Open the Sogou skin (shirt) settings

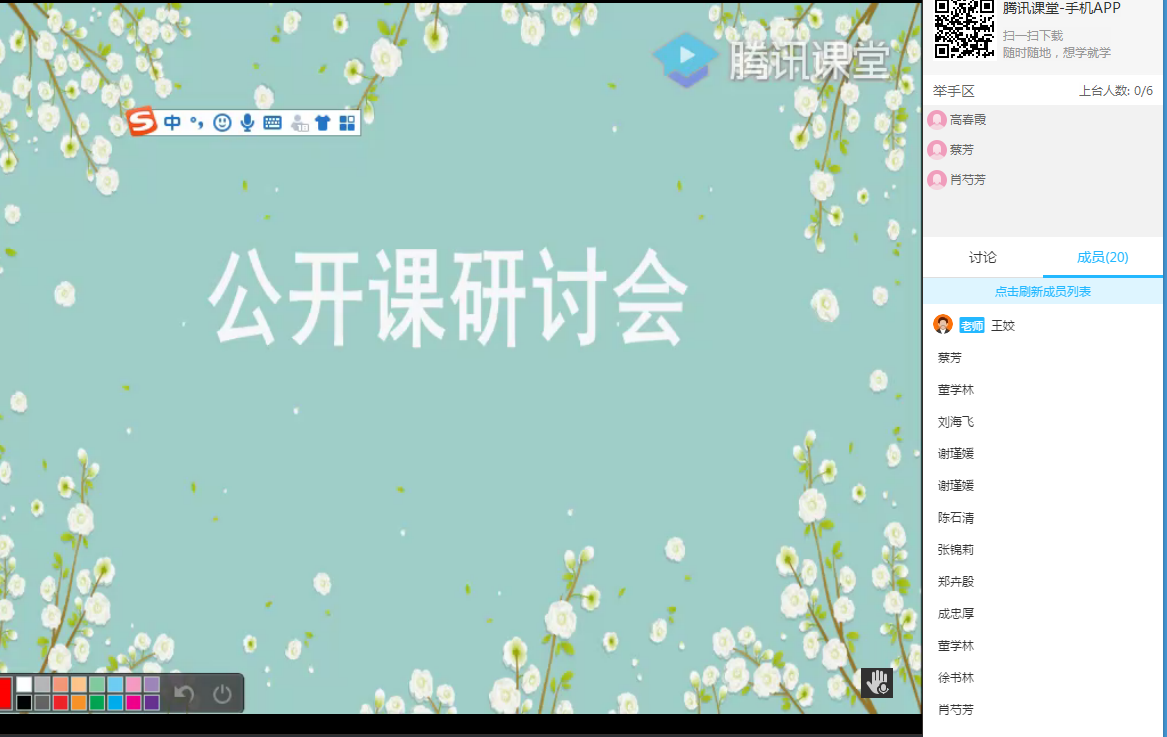point(321,122)
